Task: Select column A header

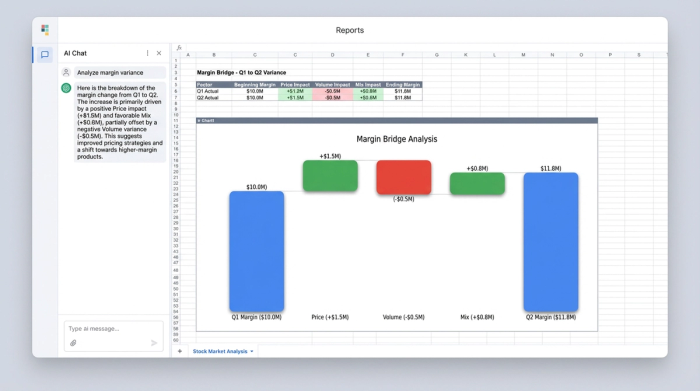Action: pyautogui.click(x=188, y=55)
